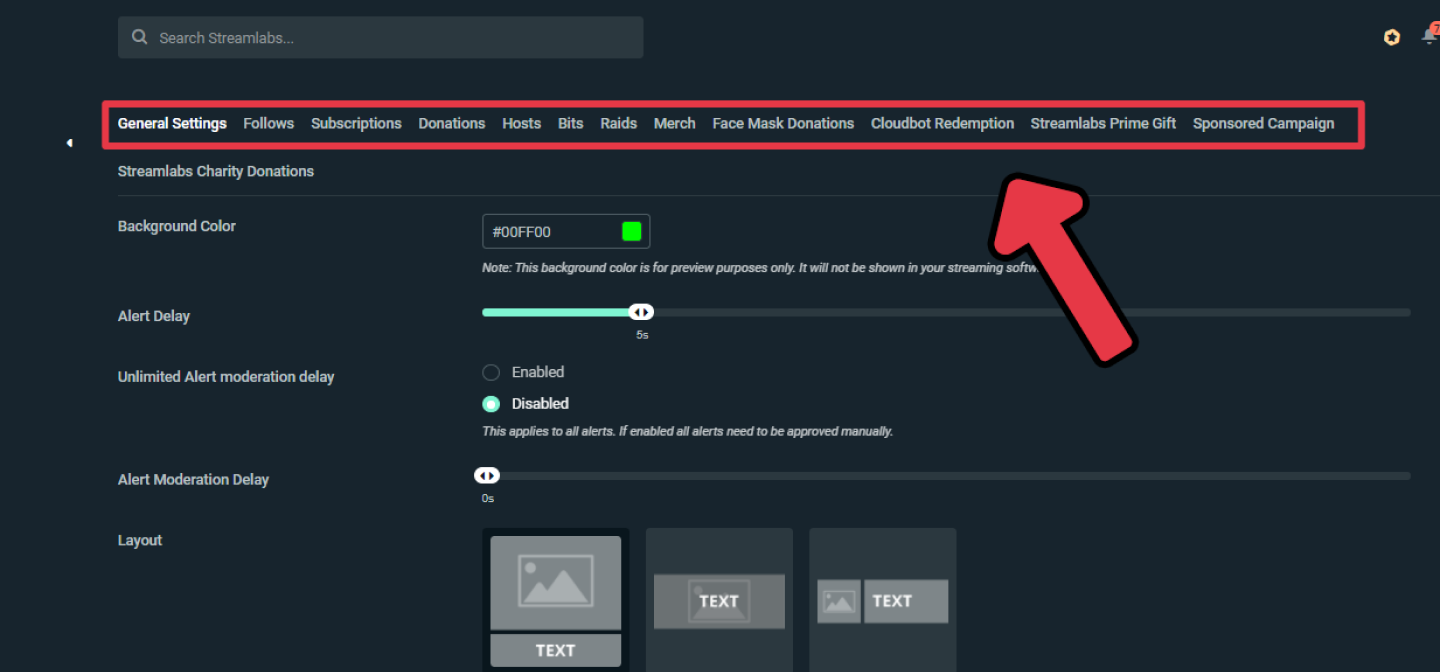Choose image-beside-text layout thumbnail
The height and width of the screenshot is (672, 1440).
883,600
